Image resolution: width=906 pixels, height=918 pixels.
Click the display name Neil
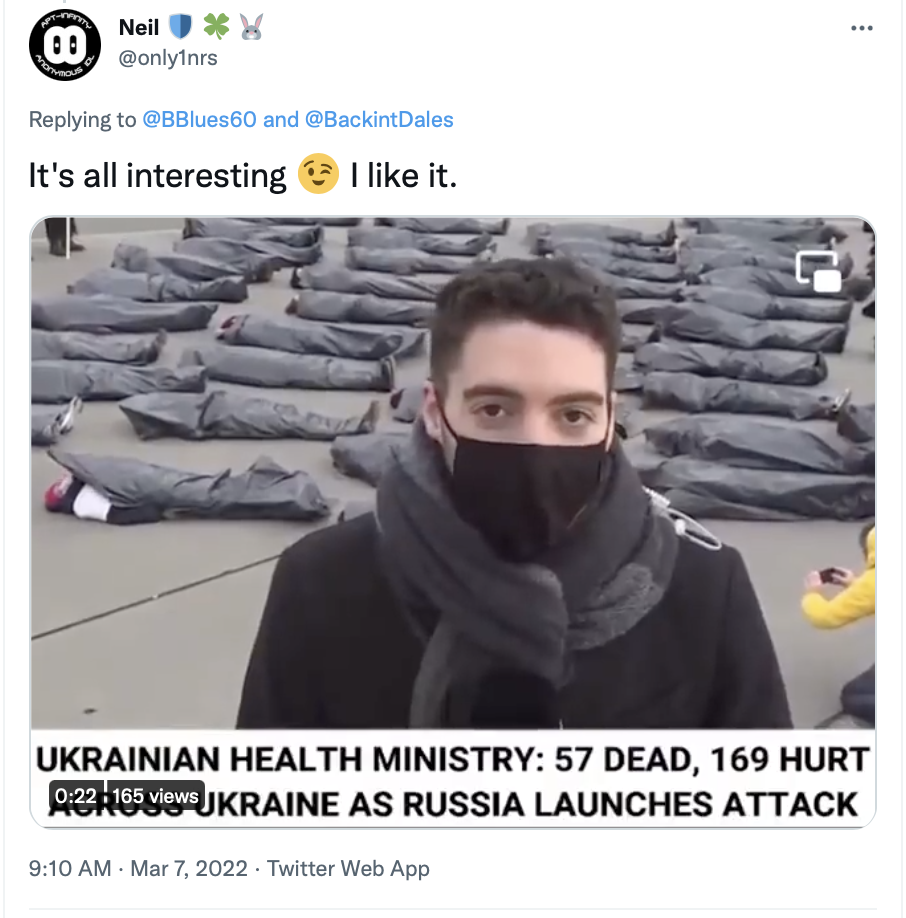(139, 28)
